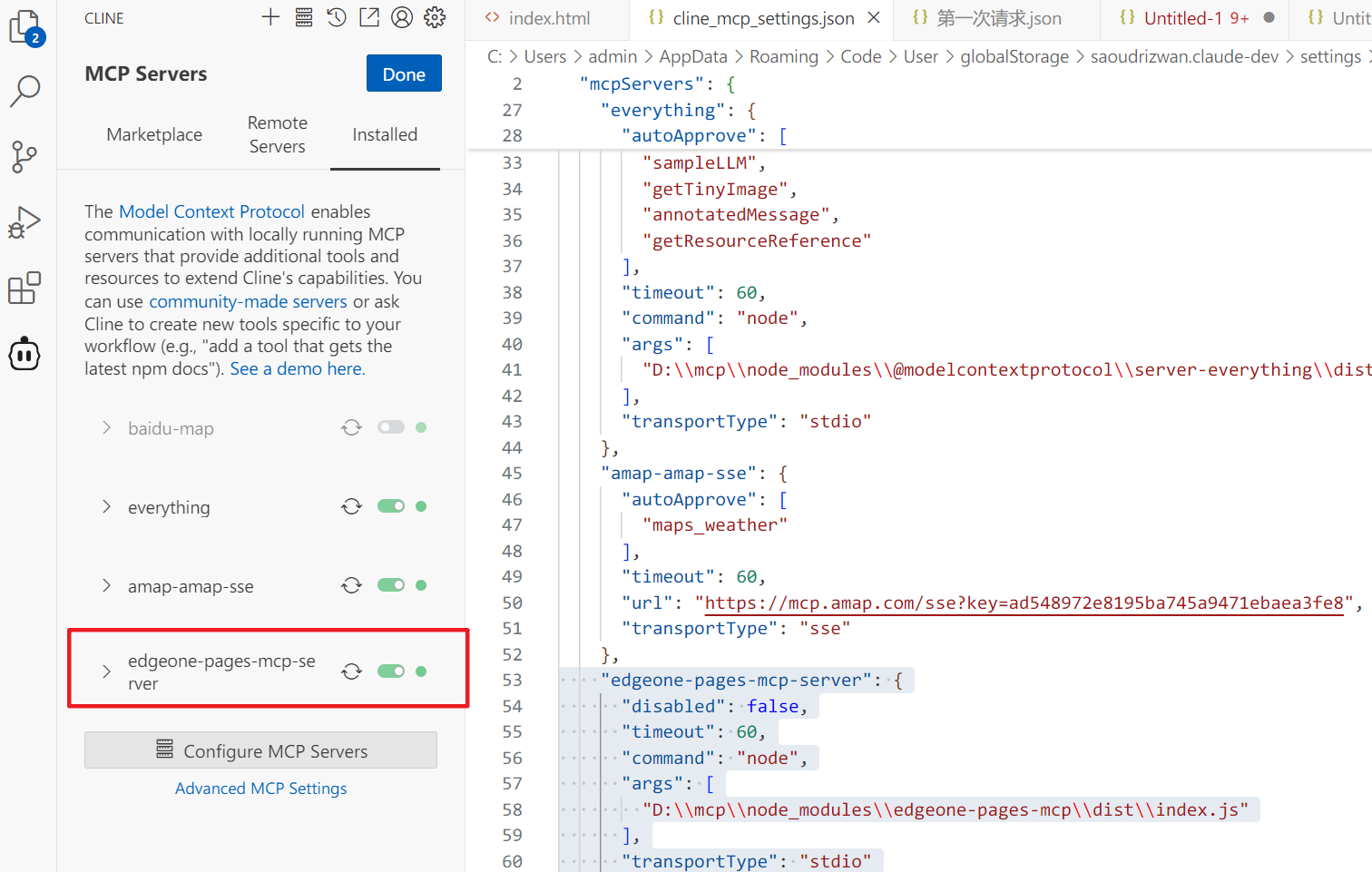The height and width of the screenshot is (872, 1372).
Task: Open the community-made servers link
Action: pyautogui.click(x=248, y=301)
